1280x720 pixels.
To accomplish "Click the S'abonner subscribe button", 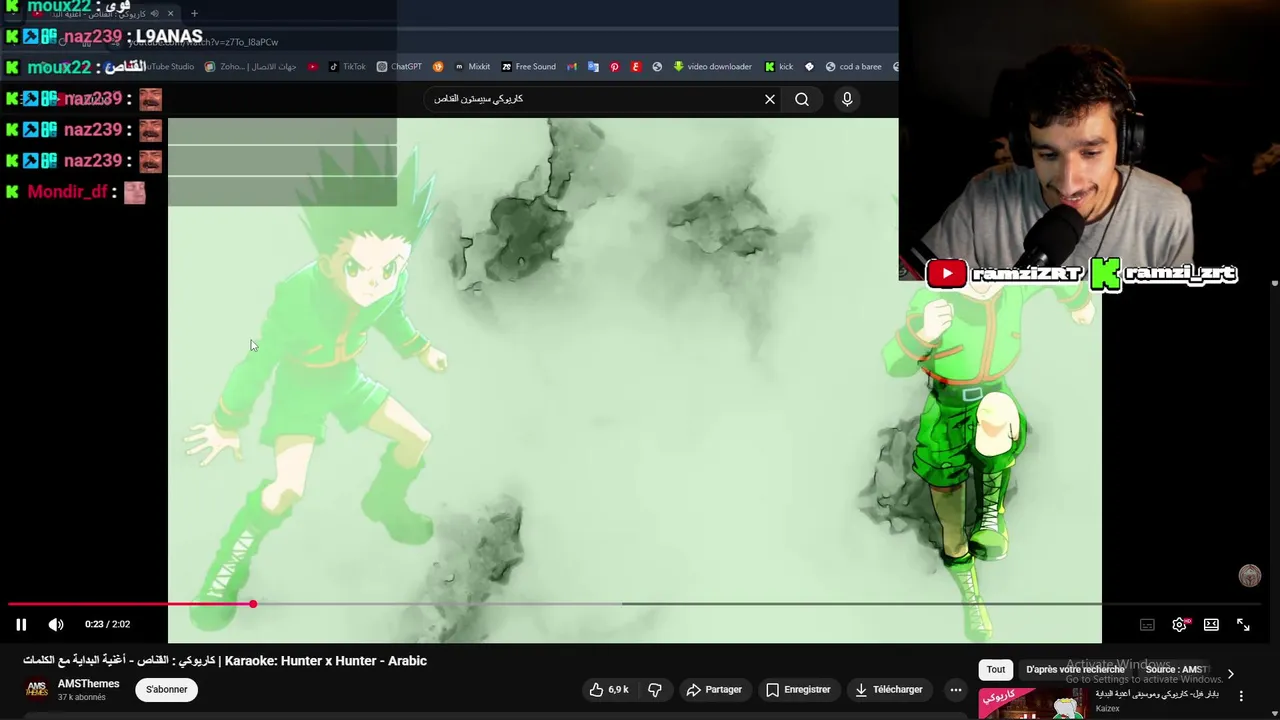I will [167, 689].
